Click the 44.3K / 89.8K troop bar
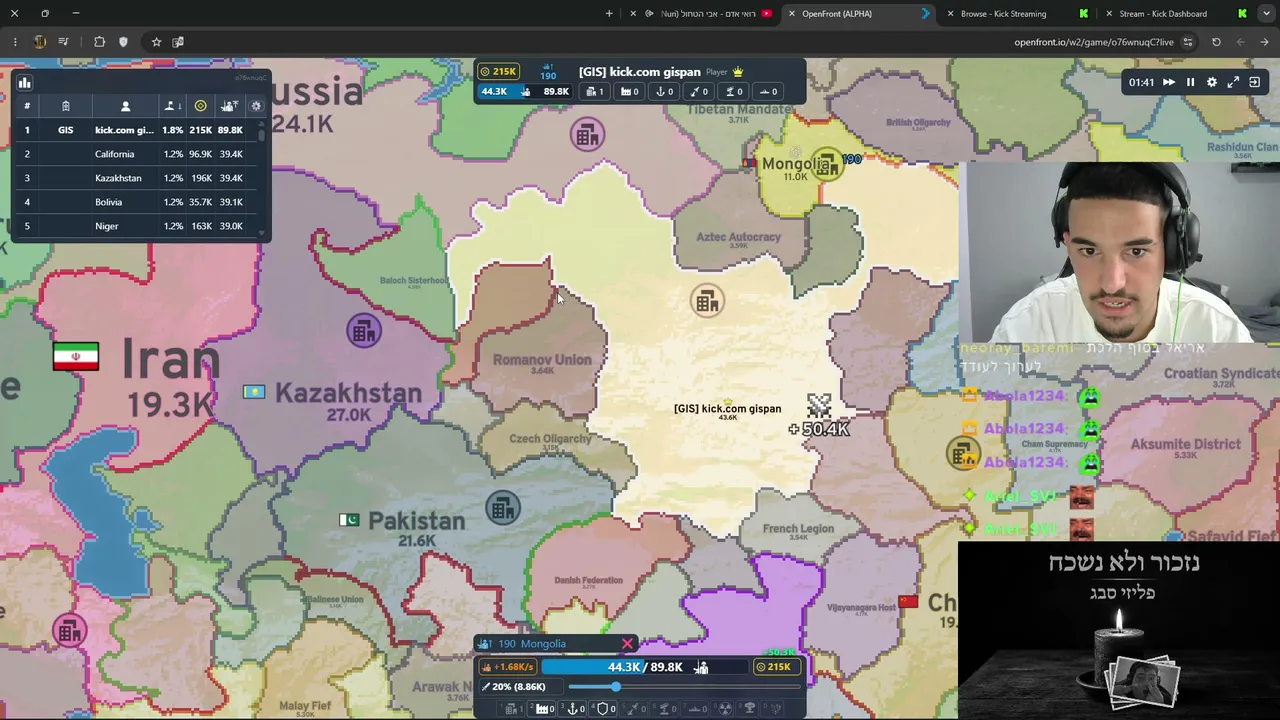 [645, 667]
